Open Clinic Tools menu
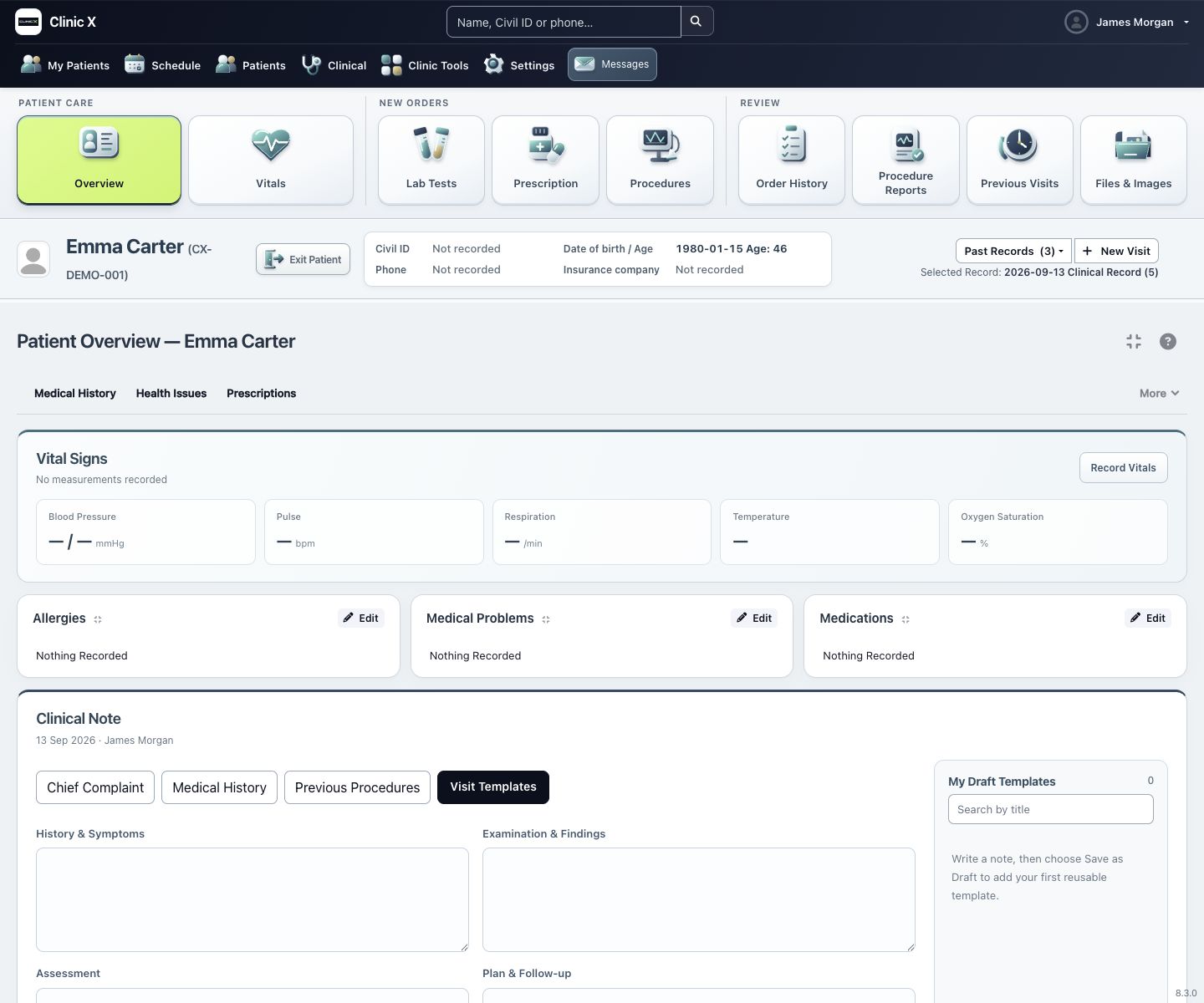 (x=425, y=64)
